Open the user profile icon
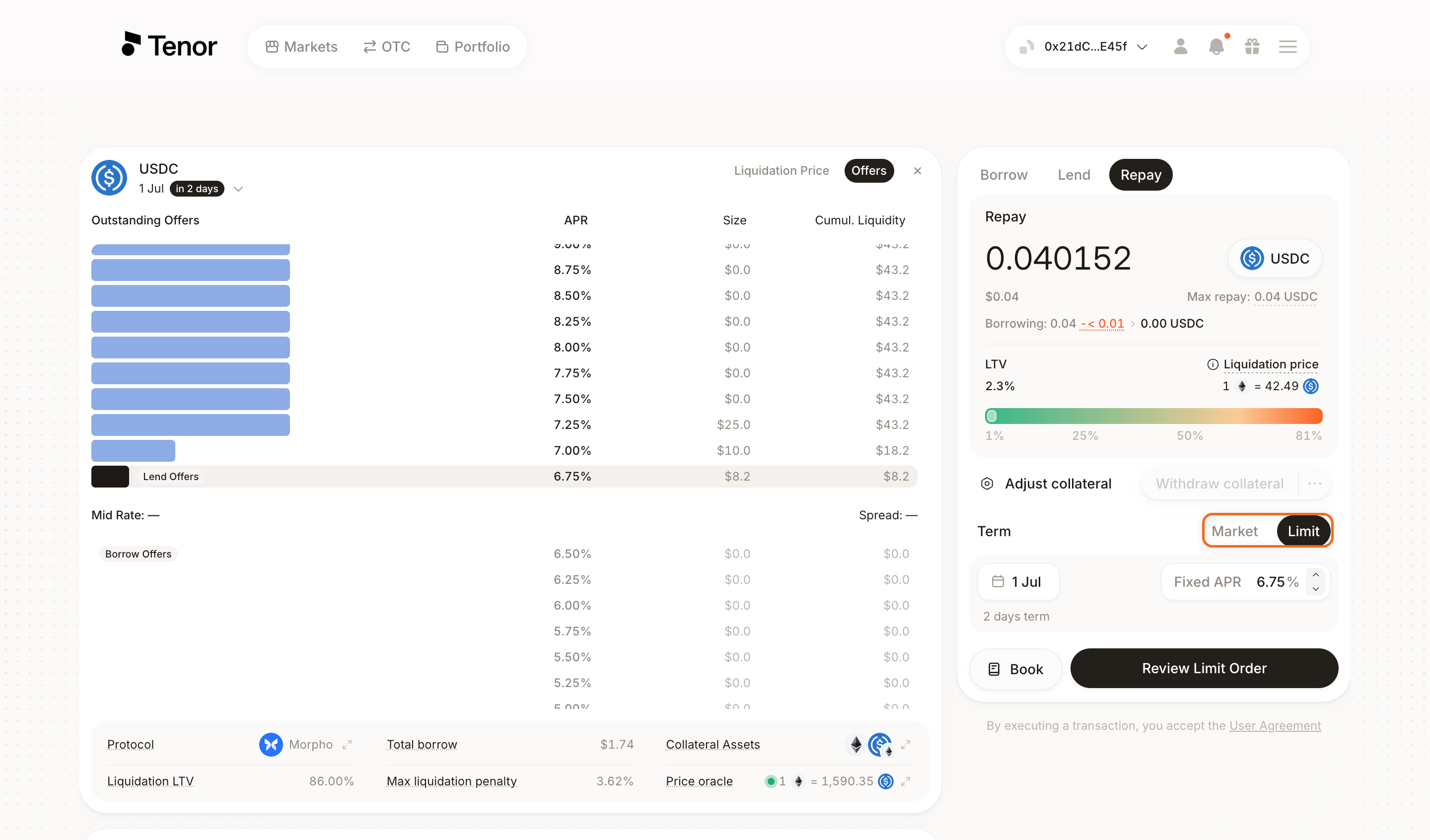The width and height of the screenshot is (1430, 840). (1180, 47)
